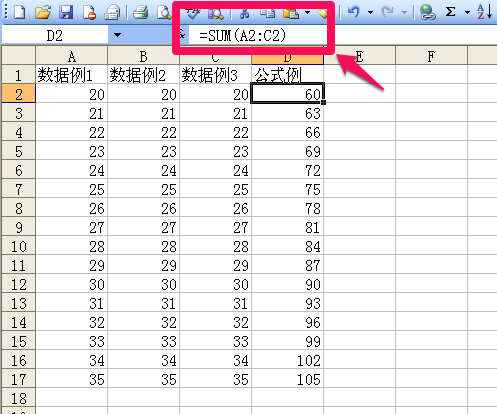Select cell D4 containing 66
The height and width of the screenshot is (414, 497).
coord(287,132)
